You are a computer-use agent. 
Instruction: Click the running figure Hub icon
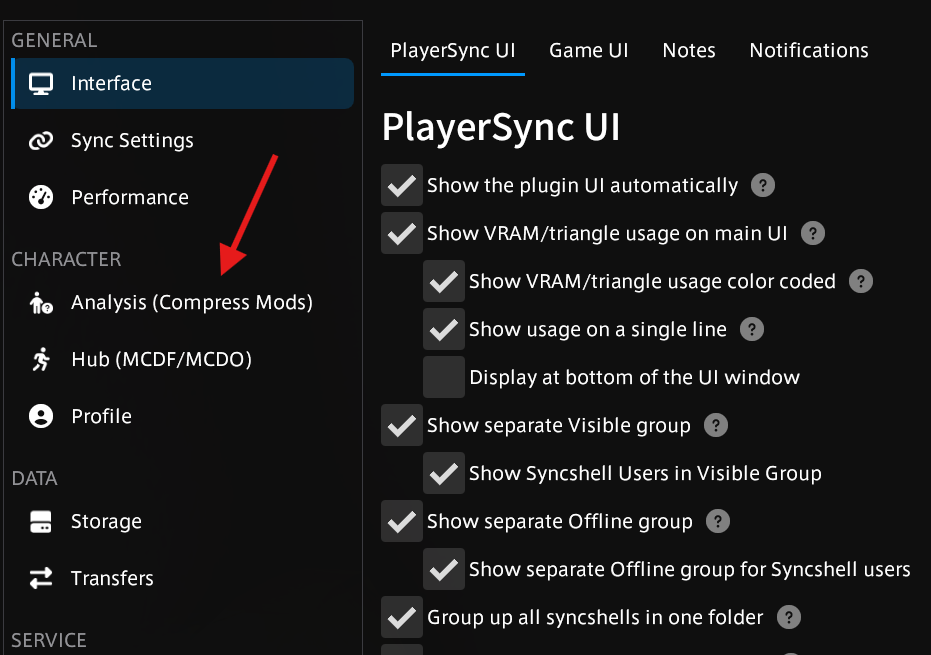[x=41, y=360]
